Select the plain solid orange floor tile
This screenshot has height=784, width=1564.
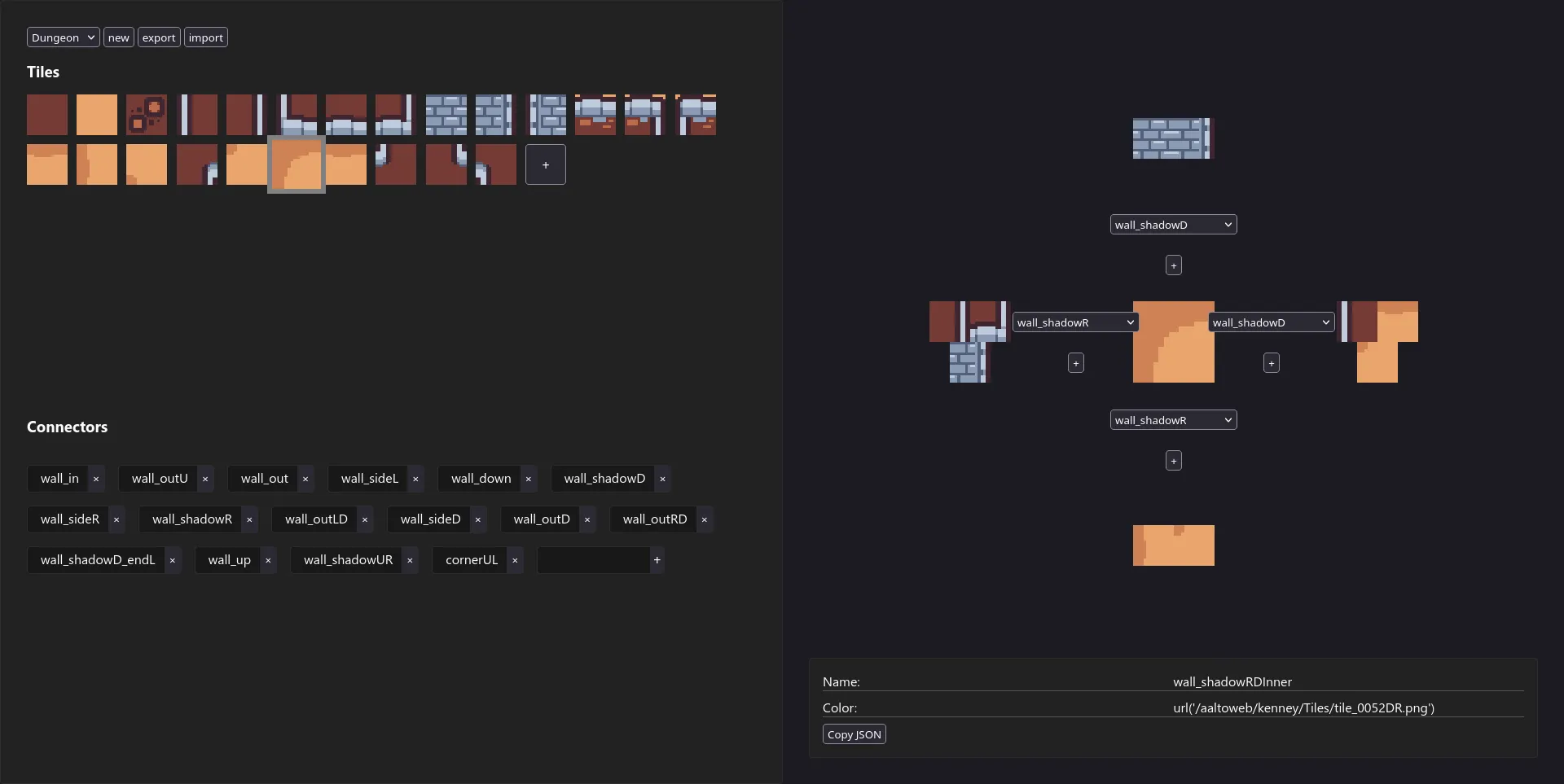(x=97, y=115)
